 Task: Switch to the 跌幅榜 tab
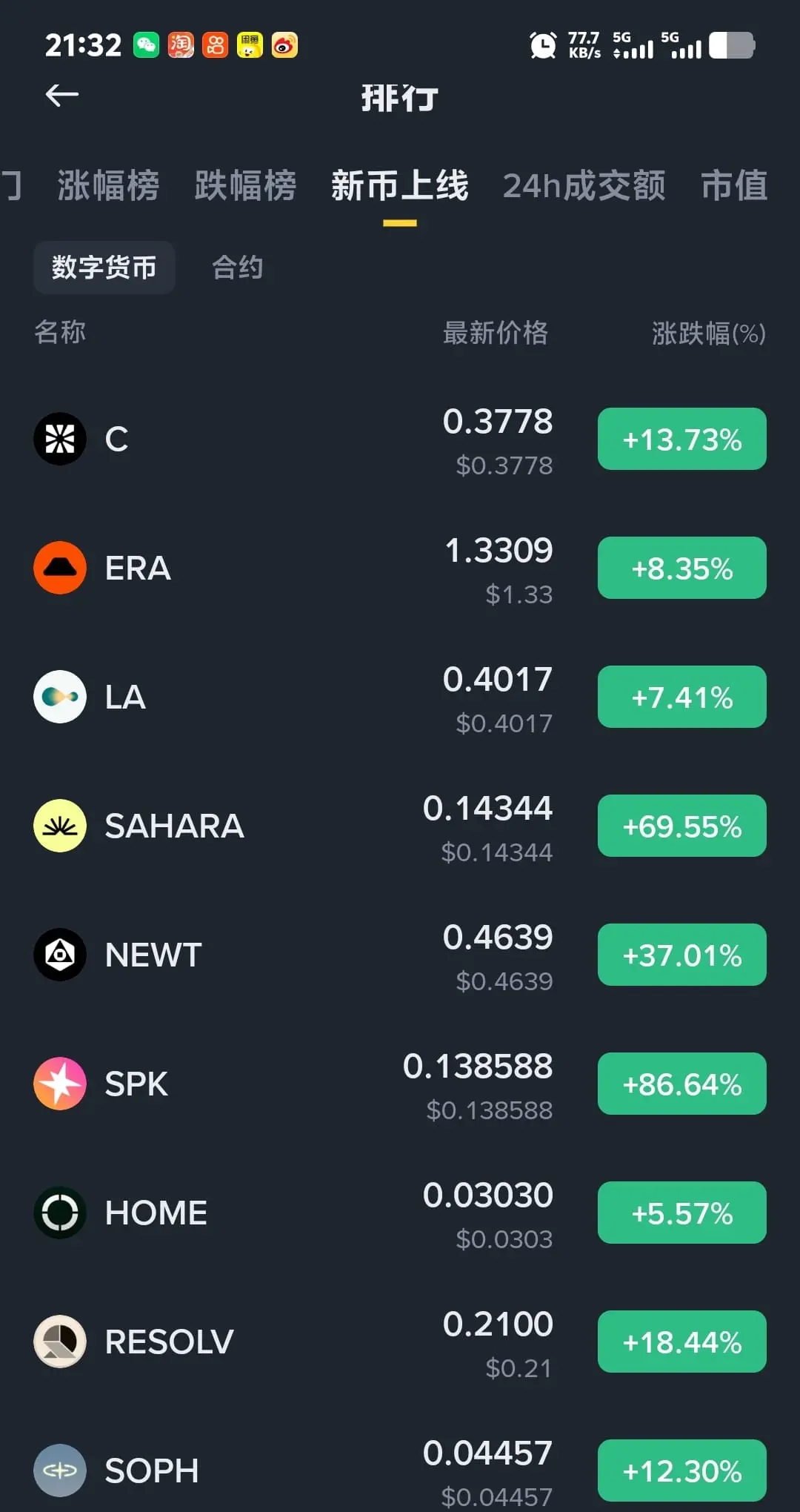tap(245, 185)
